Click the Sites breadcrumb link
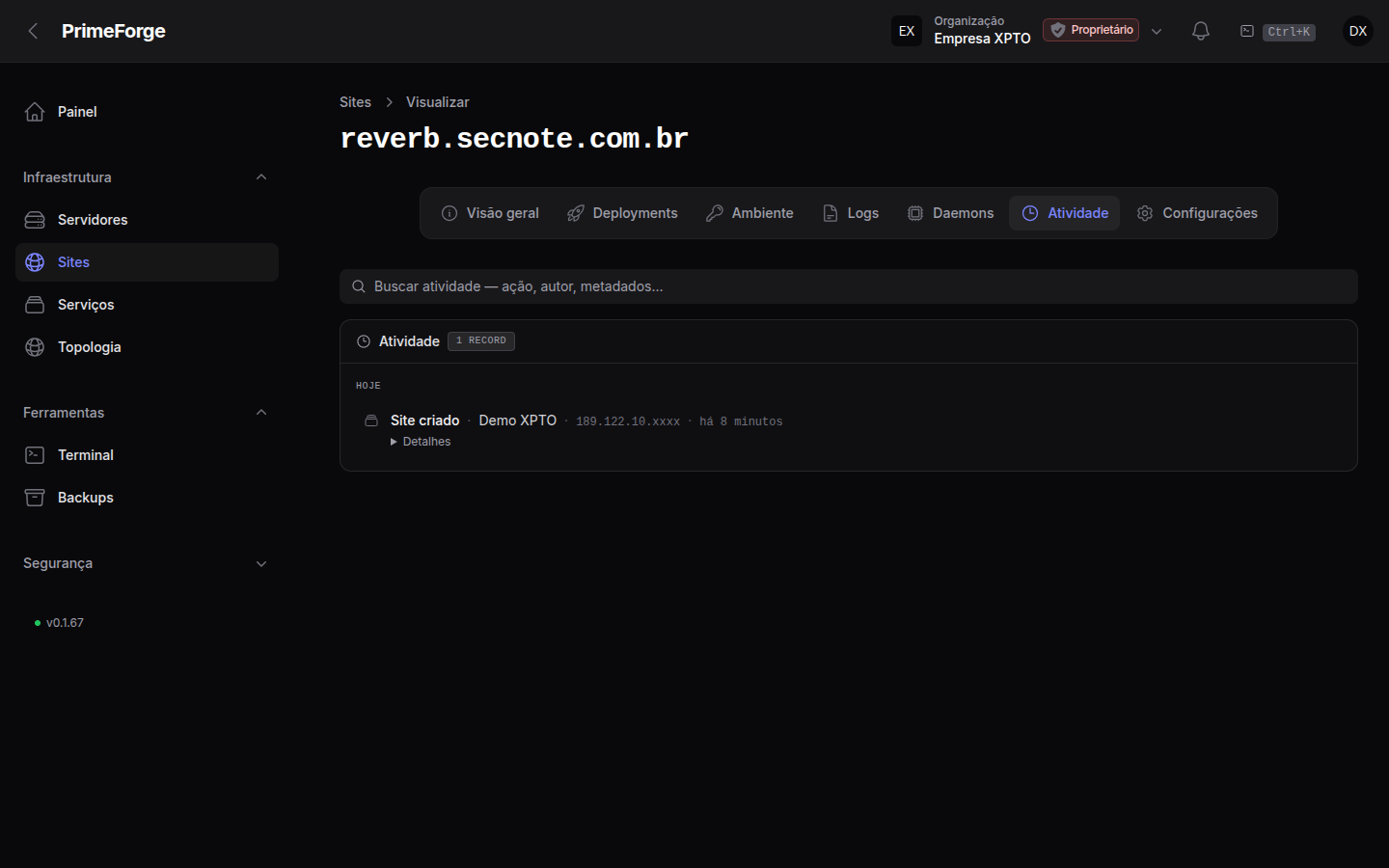This screenshot has height=868, width=1389. tap(355, 102)
